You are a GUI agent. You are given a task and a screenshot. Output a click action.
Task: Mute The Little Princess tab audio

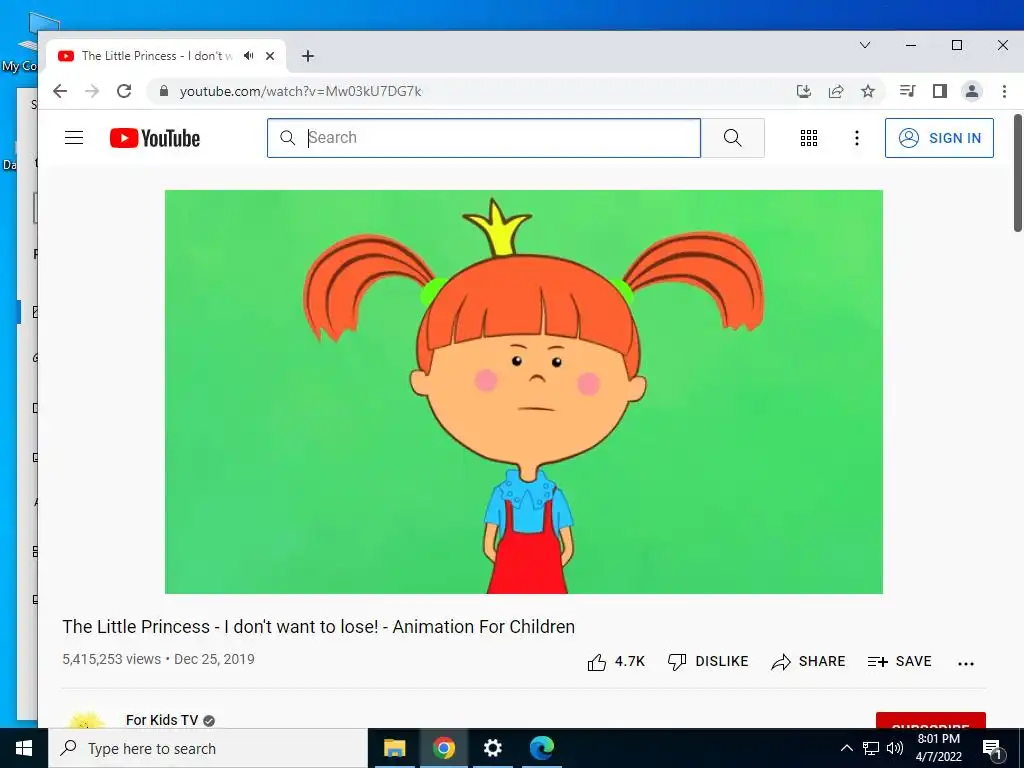(248, 56)
